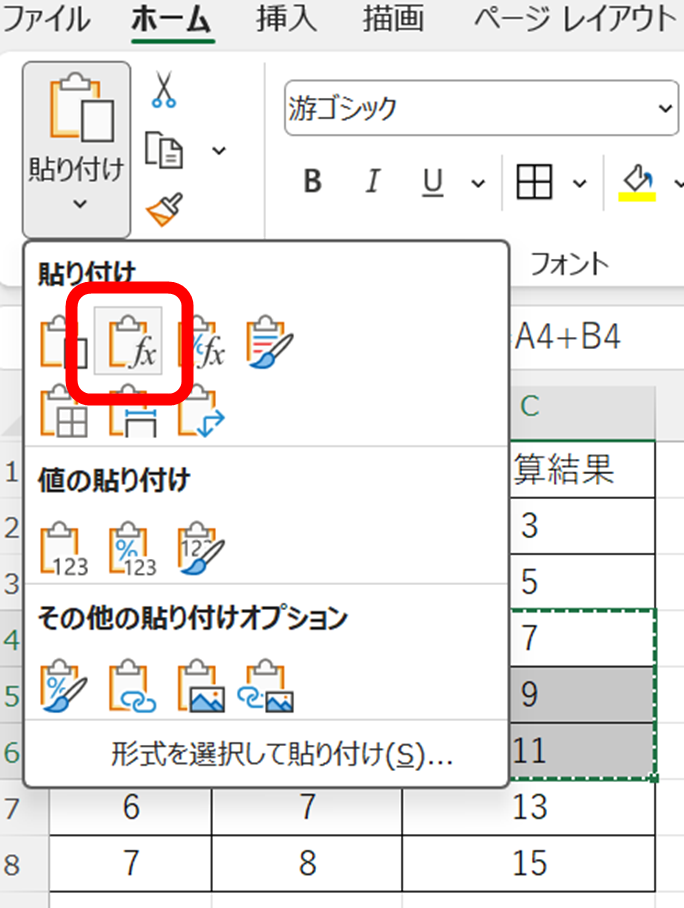Open the 挿入 ribbon tab
Viewport: 684px width, 908px height.
click(286, 19)
